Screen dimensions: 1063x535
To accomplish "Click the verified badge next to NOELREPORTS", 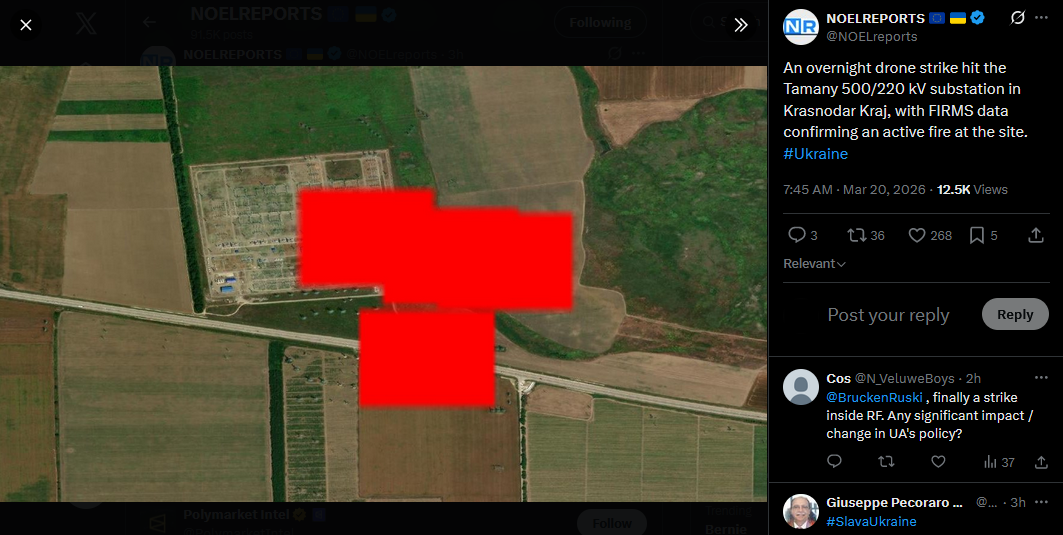I will (977, 18).
